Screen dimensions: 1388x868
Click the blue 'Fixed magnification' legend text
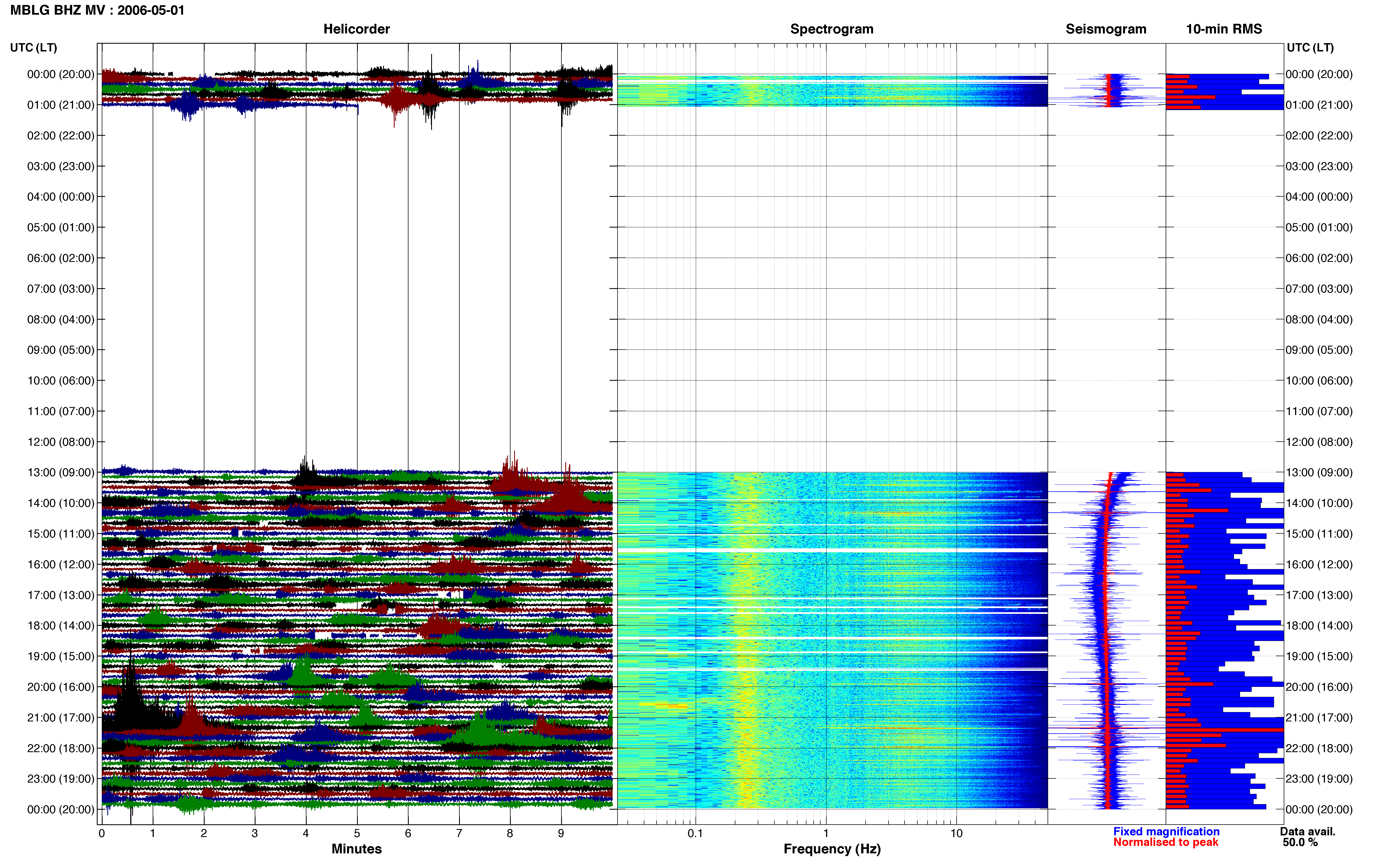tap(1166, 831)
